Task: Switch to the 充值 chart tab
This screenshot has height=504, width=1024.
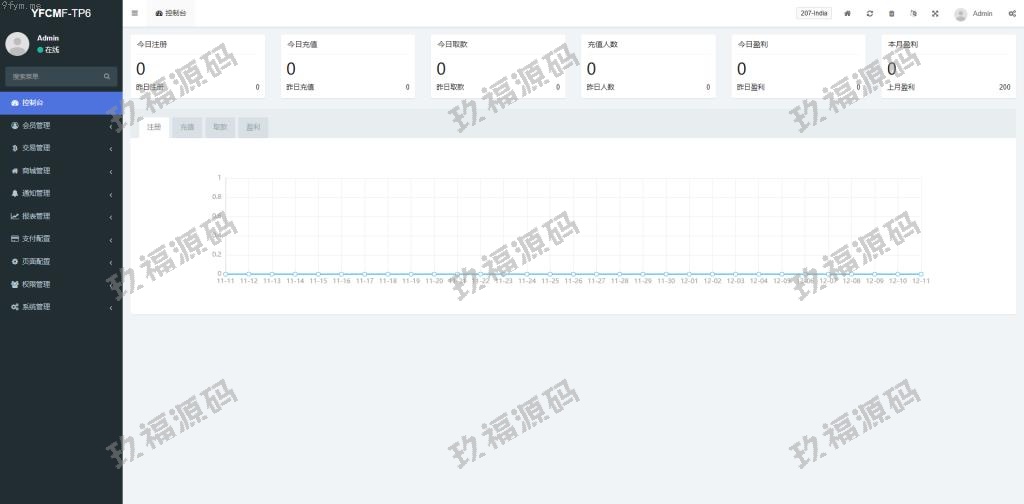Action: (x=187, y=127)
